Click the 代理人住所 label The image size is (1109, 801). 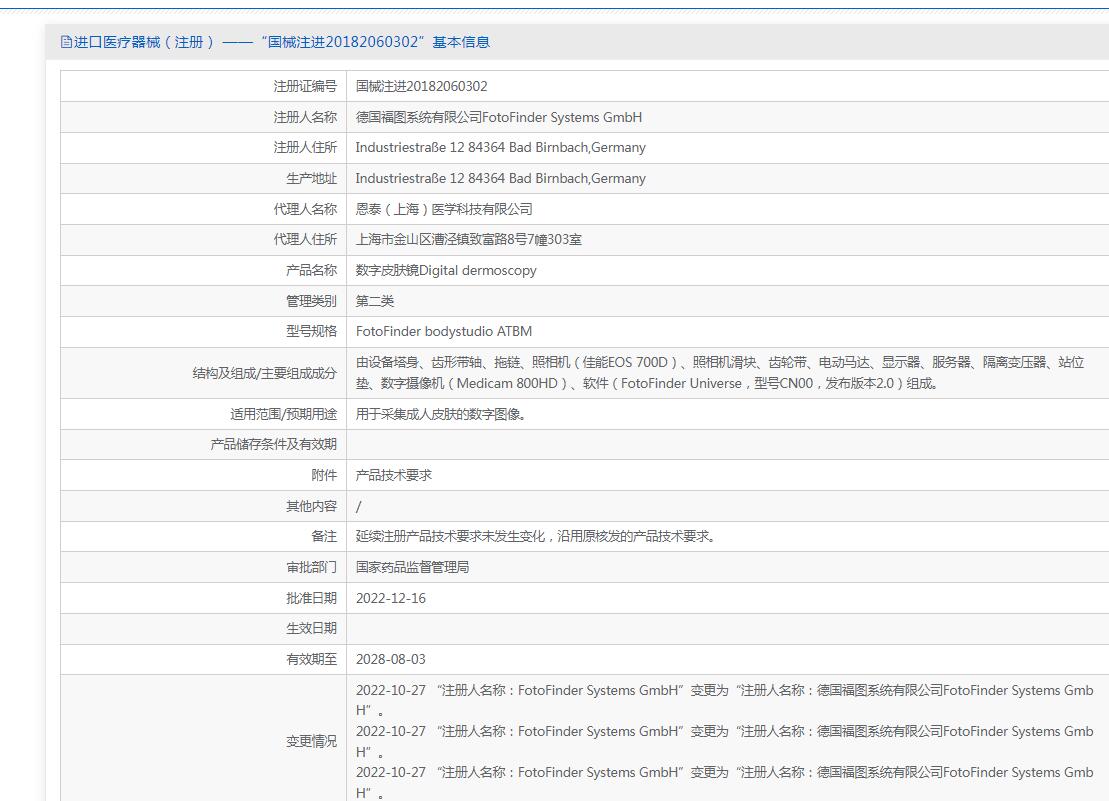tap(305, 240)
